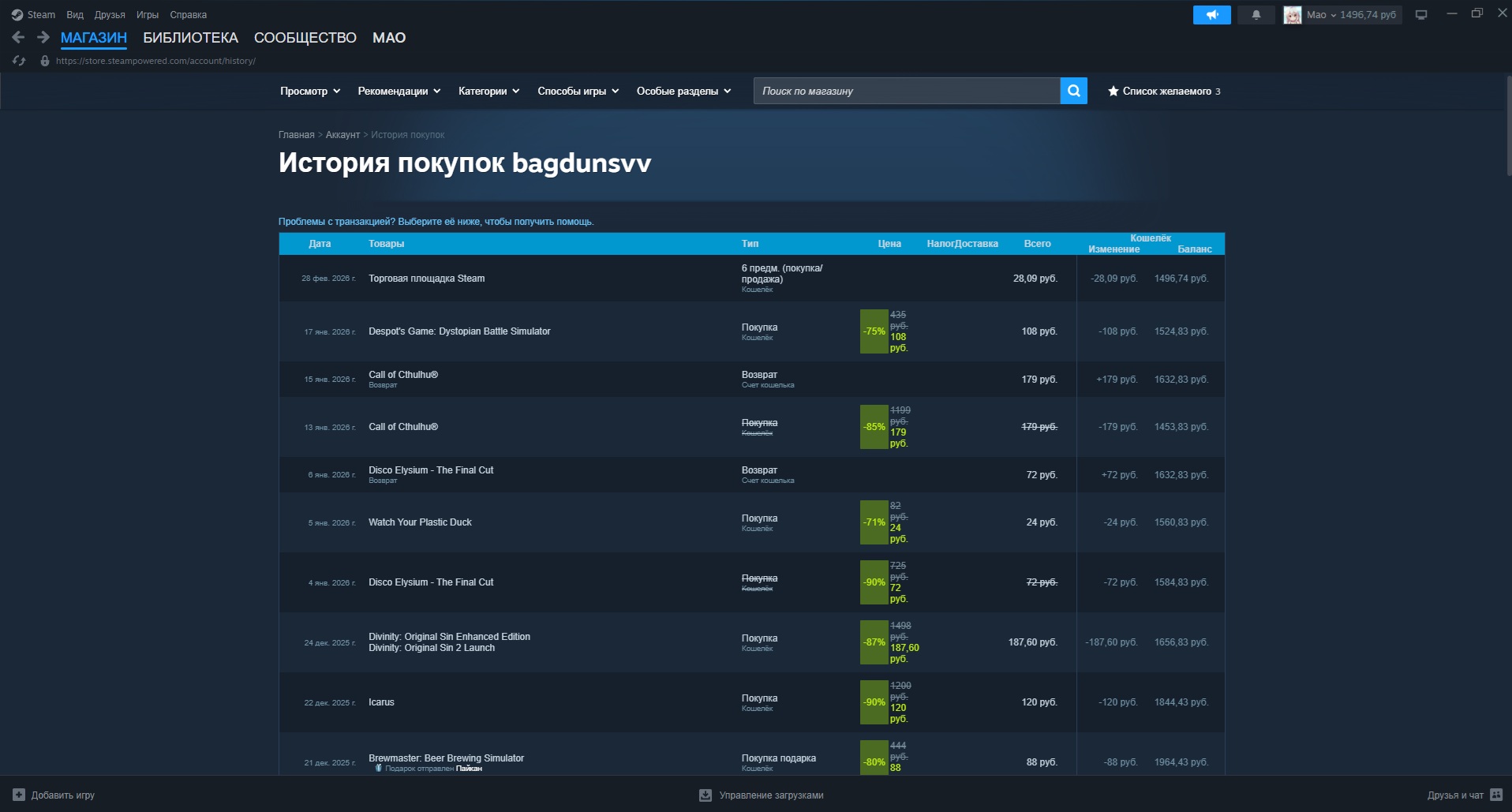
Task: Click the Steam logo menu
Action: coord(33,15)
